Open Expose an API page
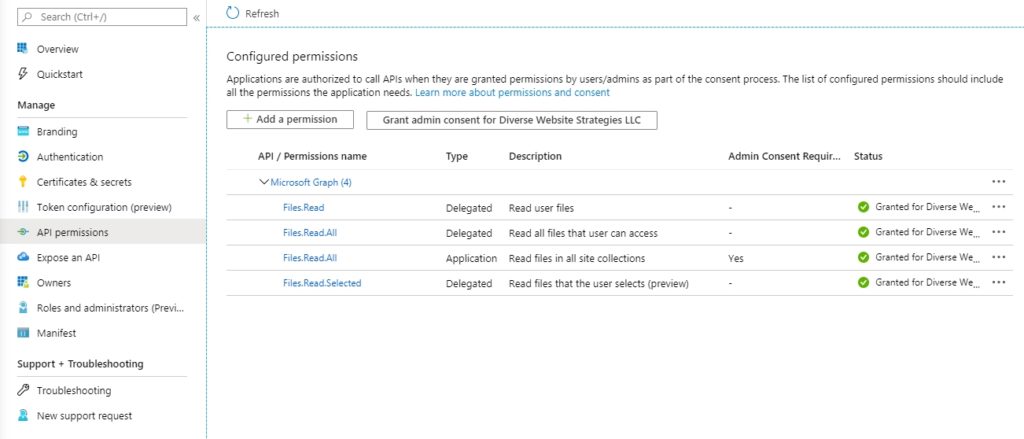 [68, 257]
